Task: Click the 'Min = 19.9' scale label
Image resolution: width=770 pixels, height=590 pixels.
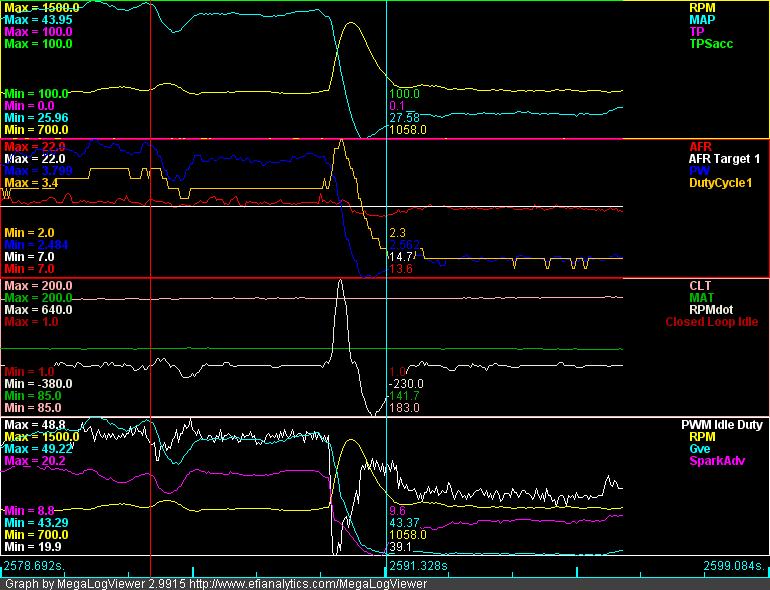Action: (33, 546)
